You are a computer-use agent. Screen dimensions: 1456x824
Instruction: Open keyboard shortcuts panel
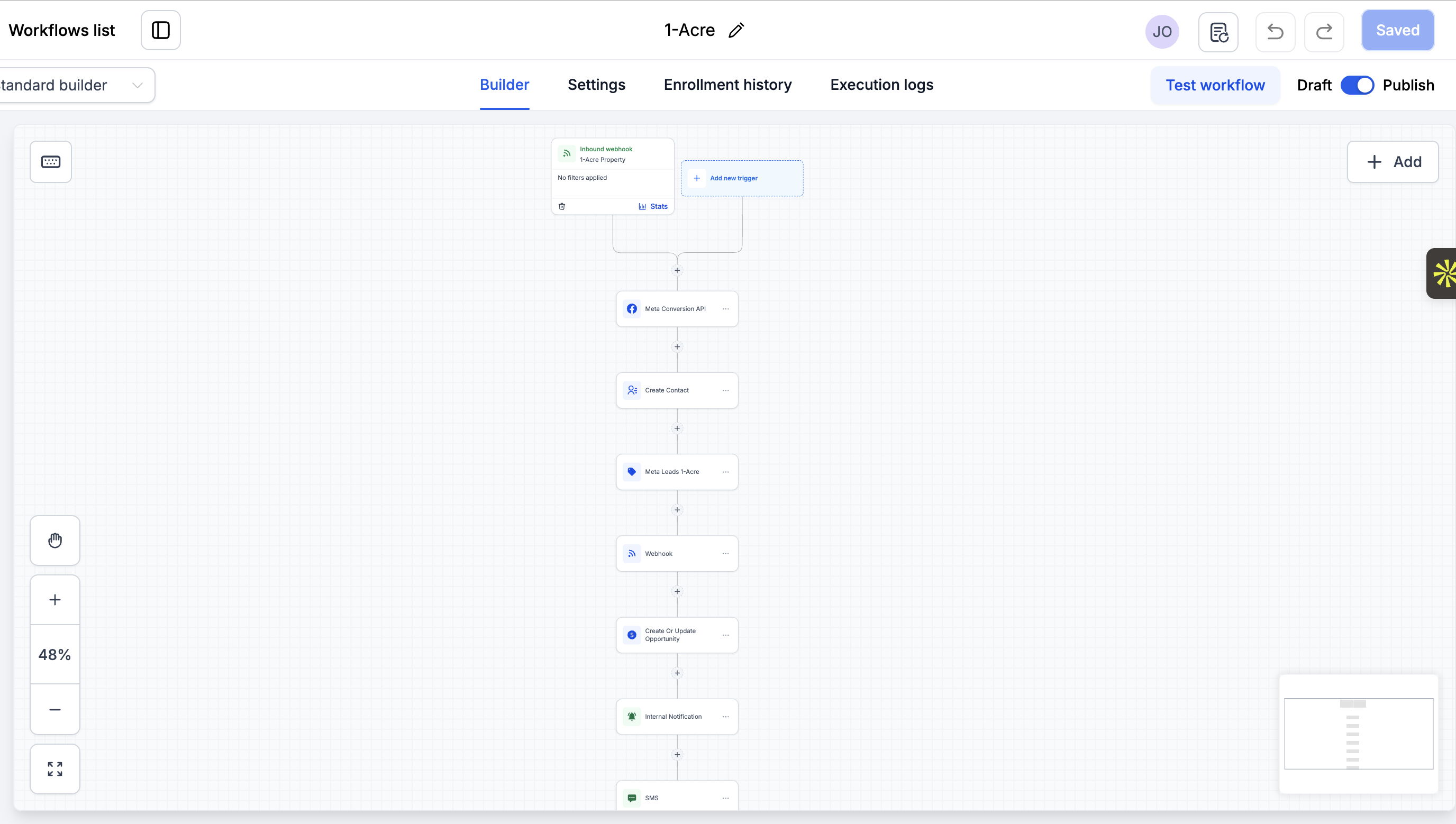[51, 162]
